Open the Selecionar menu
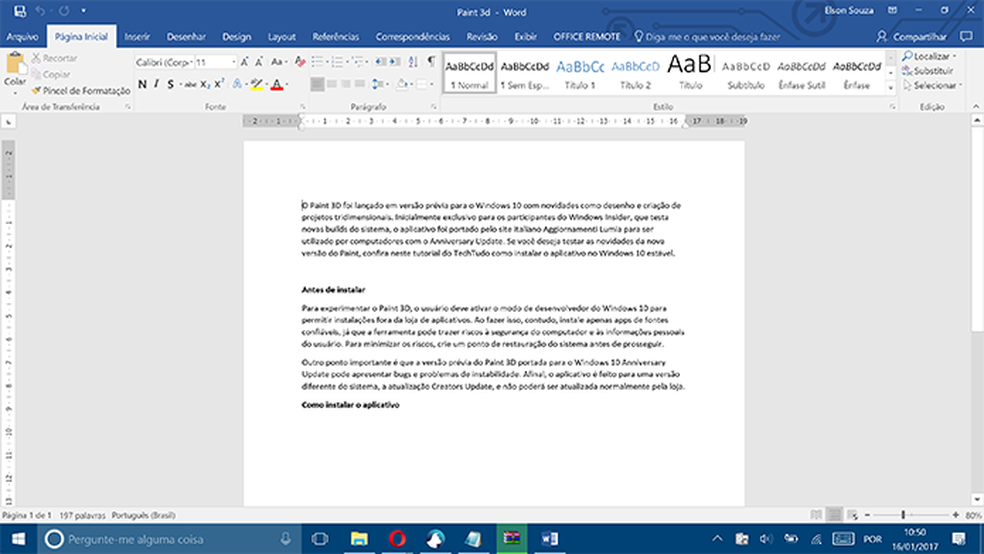The image size is (984, 554). point(933,85)
